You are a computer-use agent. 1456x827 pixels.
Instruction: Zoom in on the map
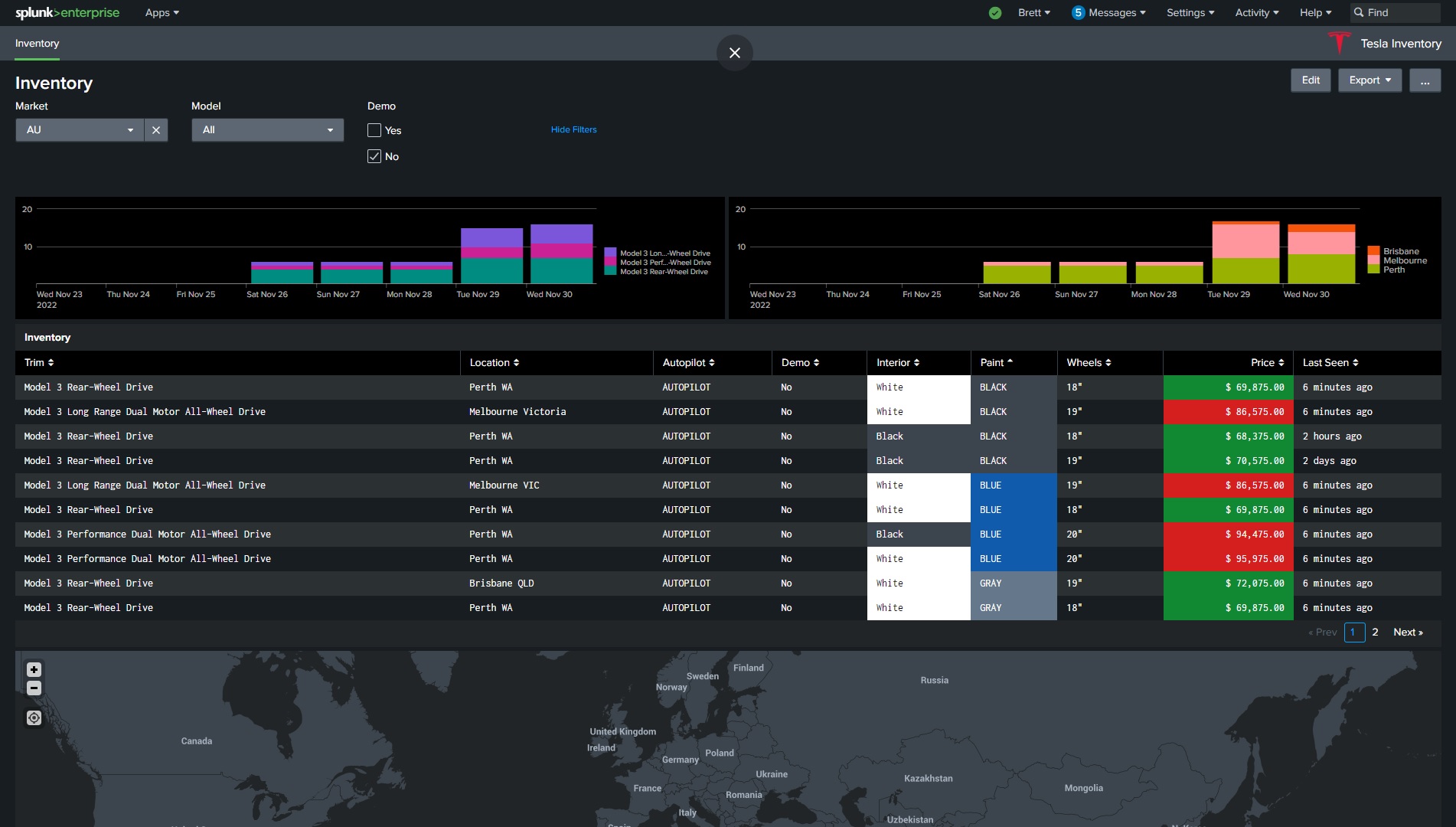(34, 670)
